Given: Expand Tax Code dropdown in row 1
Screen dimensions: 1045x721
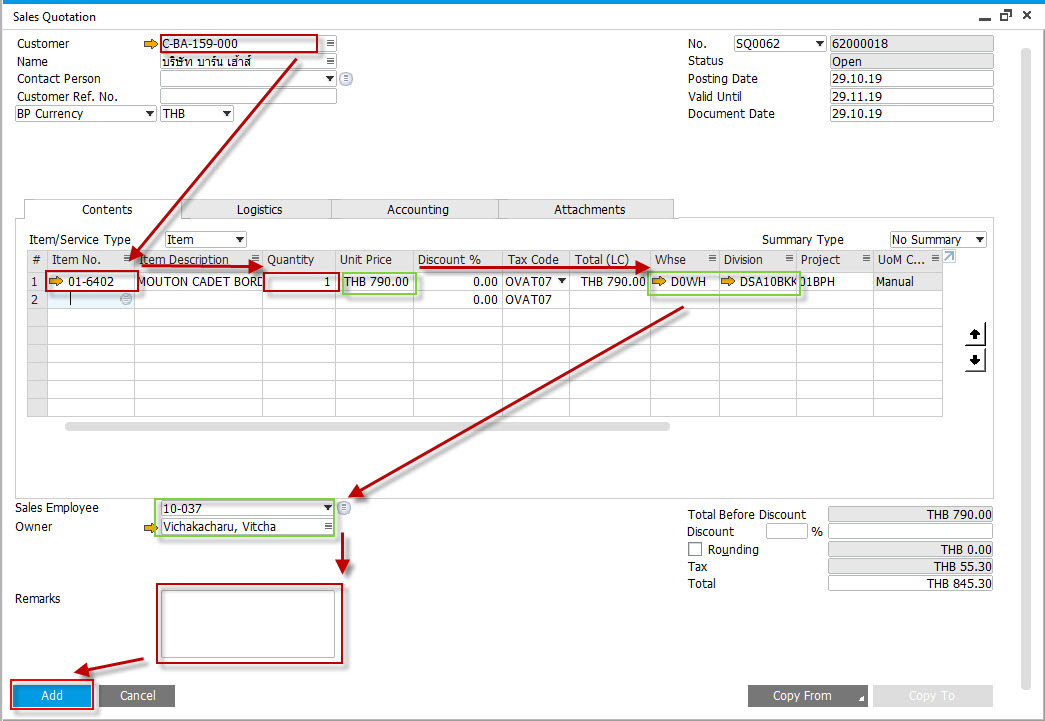Looking at the screenshot, I should coord(562,281).
